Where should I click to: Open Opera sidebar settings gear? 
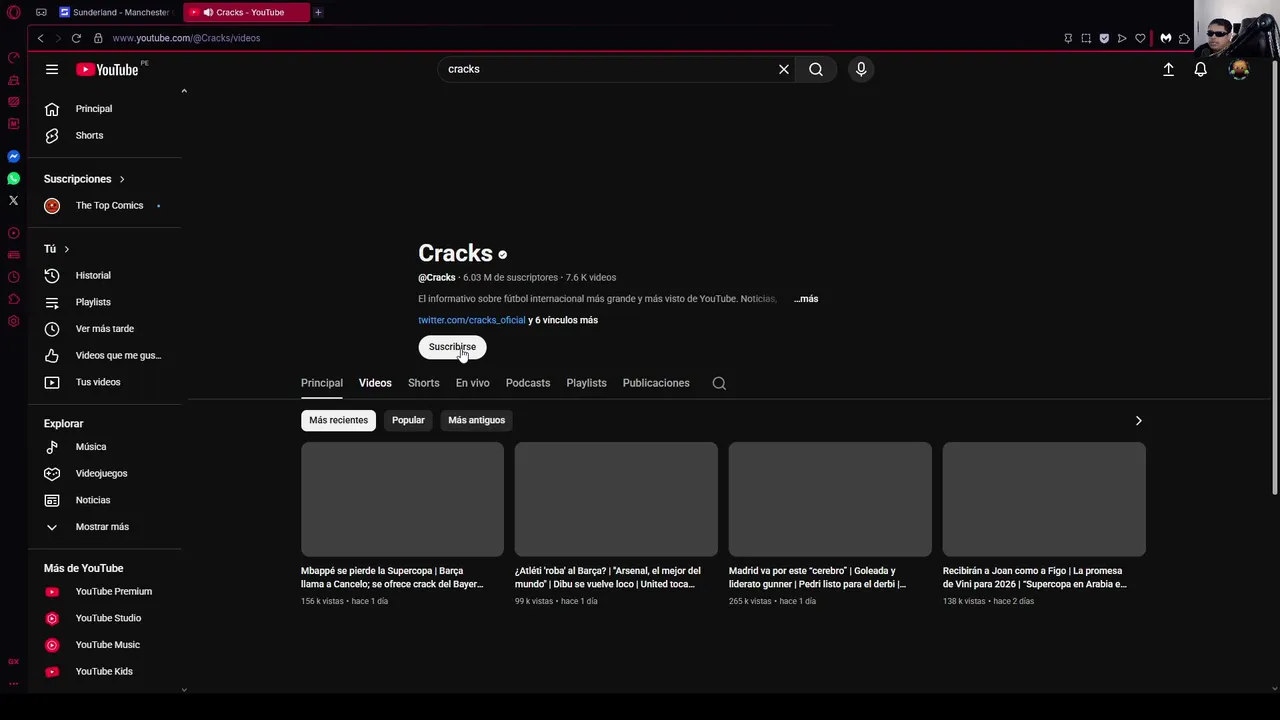[13, 321]
